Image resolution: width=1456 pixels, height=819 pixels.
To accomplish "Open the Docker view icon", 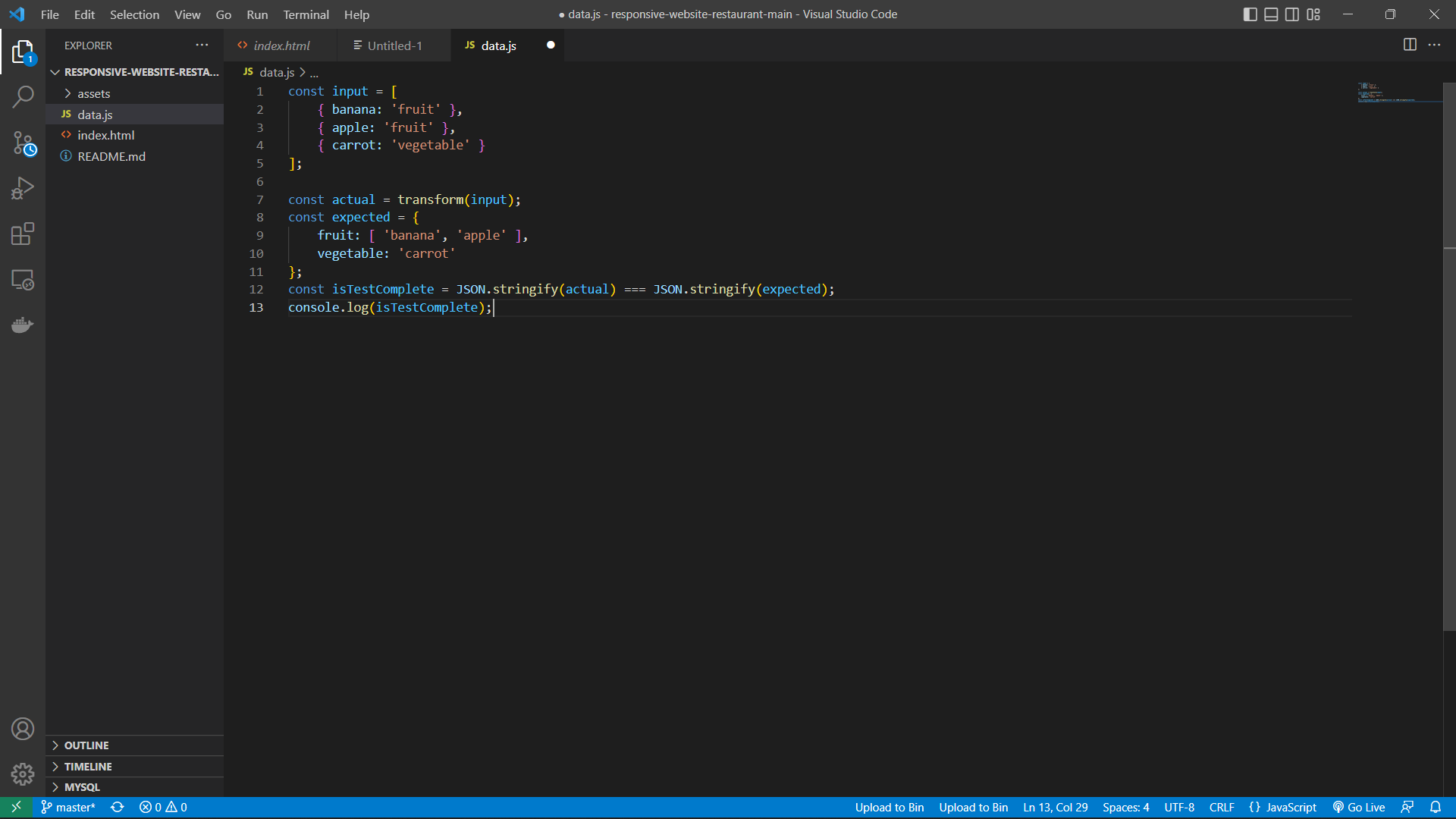I will tap(23, 325).
